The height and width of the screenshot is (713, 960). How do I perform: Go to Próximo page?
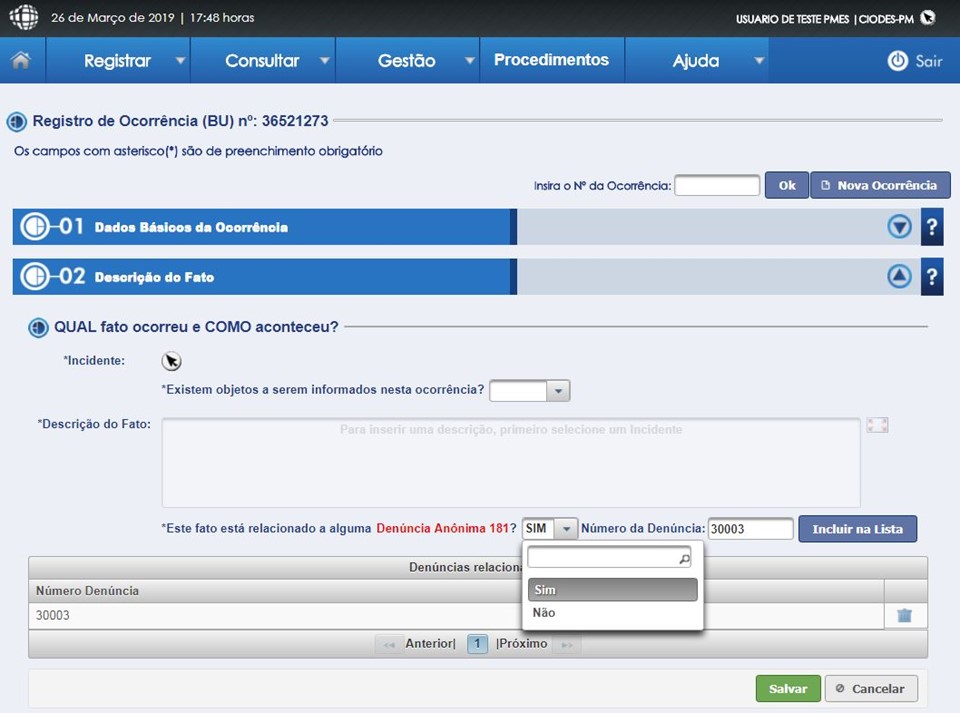(x=522, y=644)
